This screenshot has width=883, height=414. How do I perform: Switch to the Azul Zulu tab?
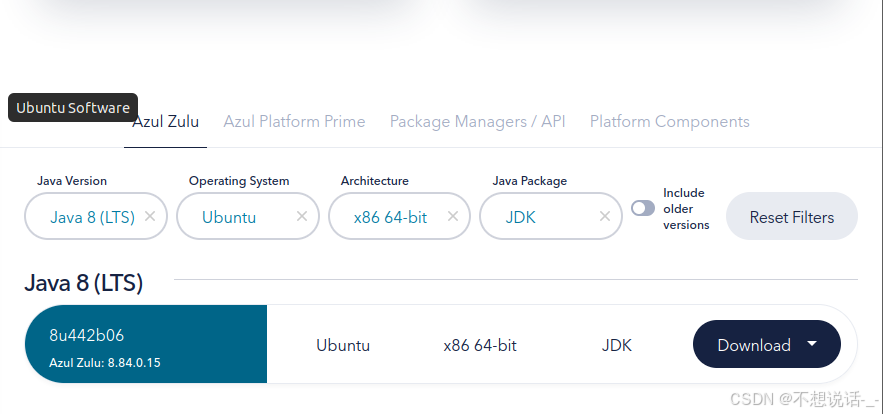pos(166,122)
